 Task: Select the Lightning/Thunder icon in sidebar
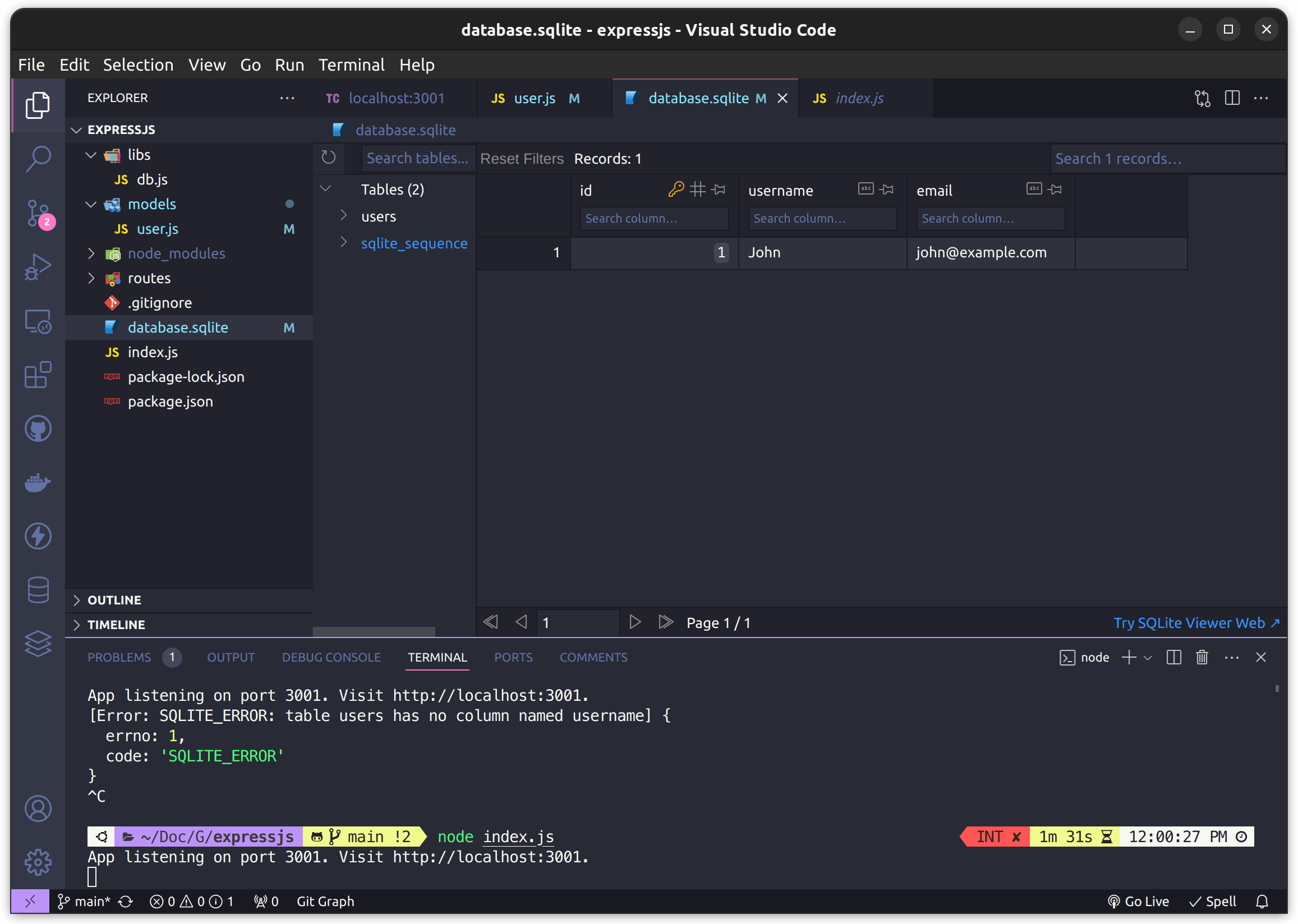click(x=37, y=535)
